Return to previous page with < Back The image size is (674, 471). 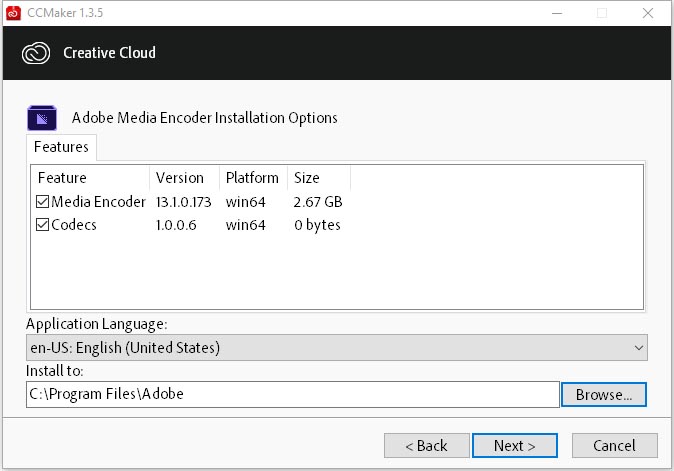[426, 446]
